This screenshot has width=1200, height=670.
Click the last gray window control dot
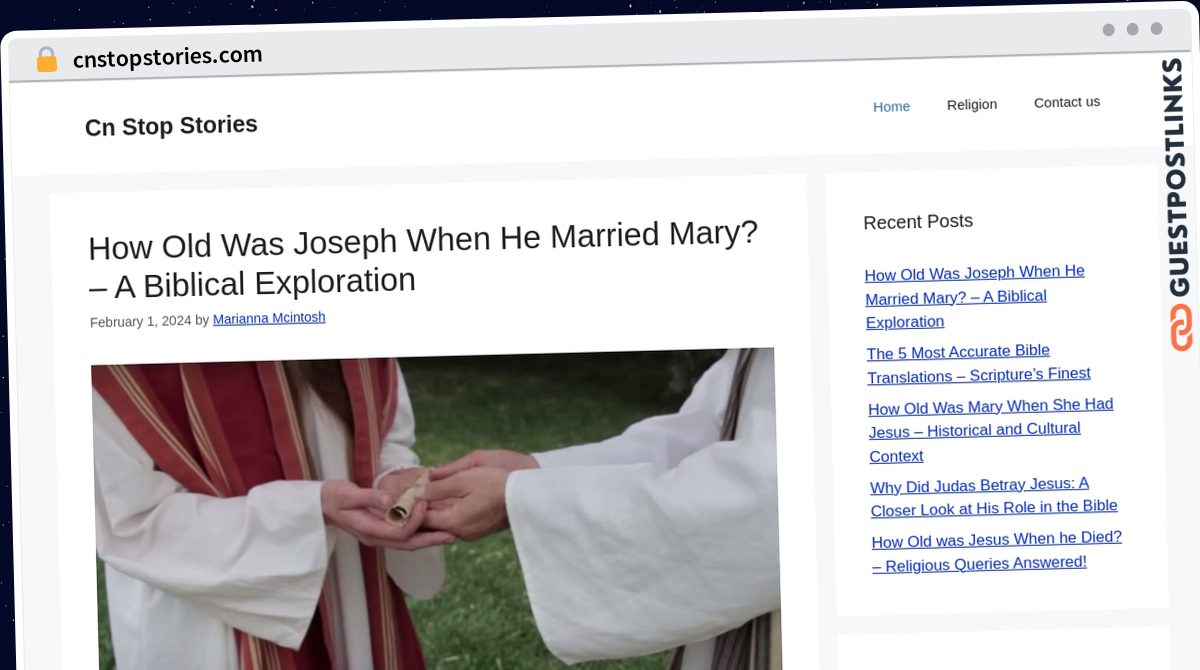1156,29
